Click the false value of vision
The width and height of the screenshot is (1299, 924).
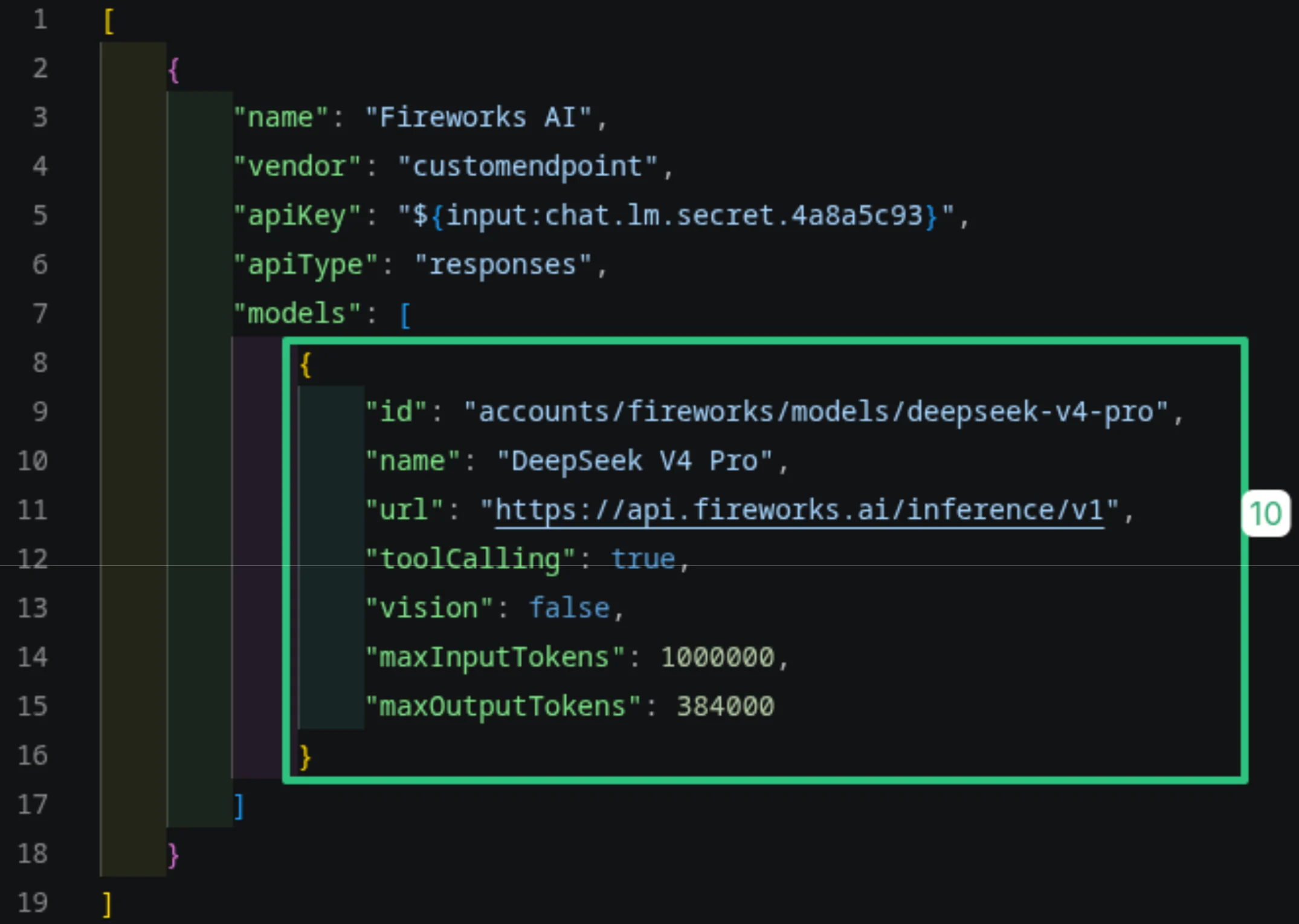[569, 608]
